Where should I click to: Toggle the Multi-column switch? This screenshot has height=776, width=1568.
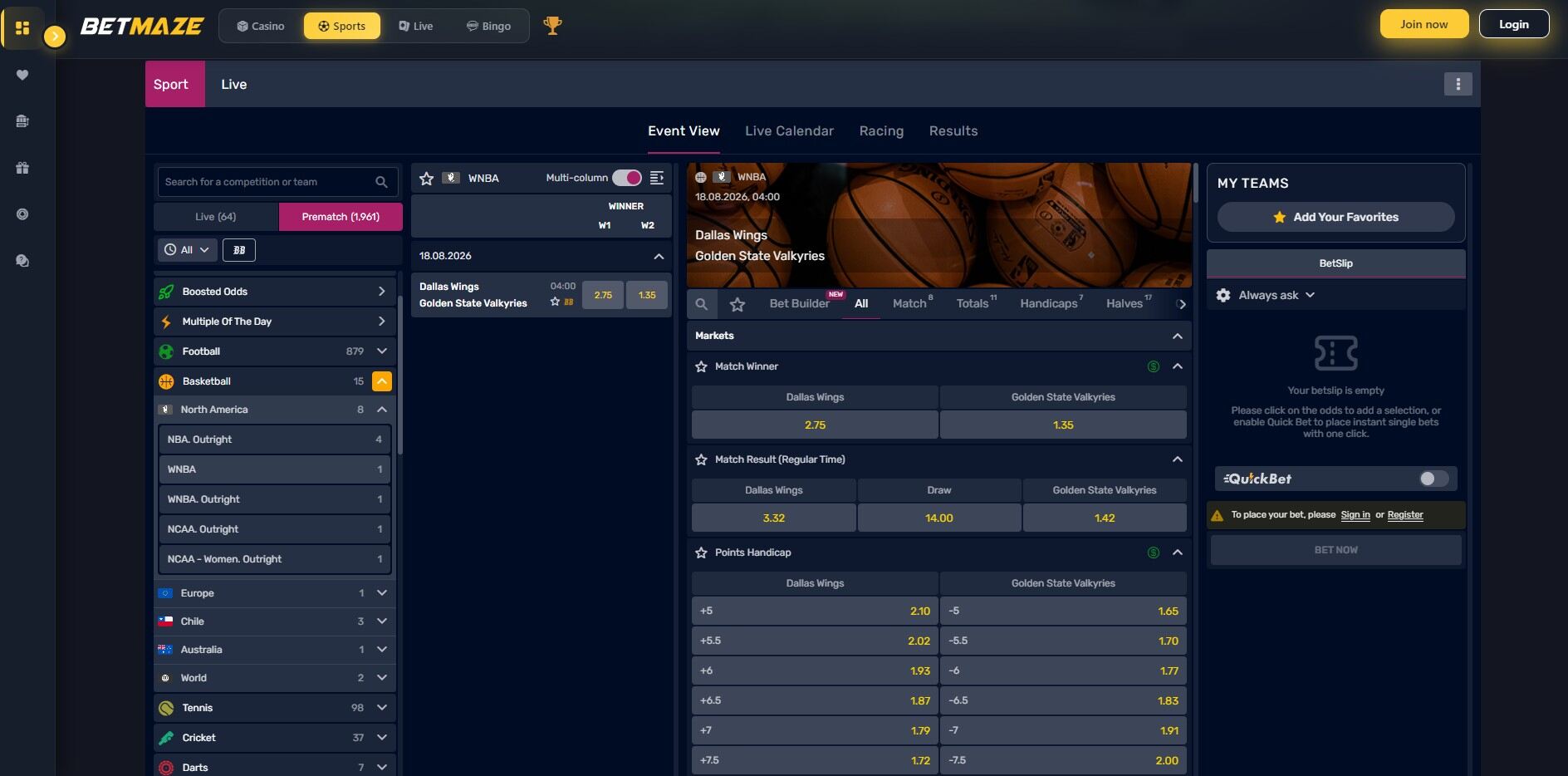coord(627,178)
